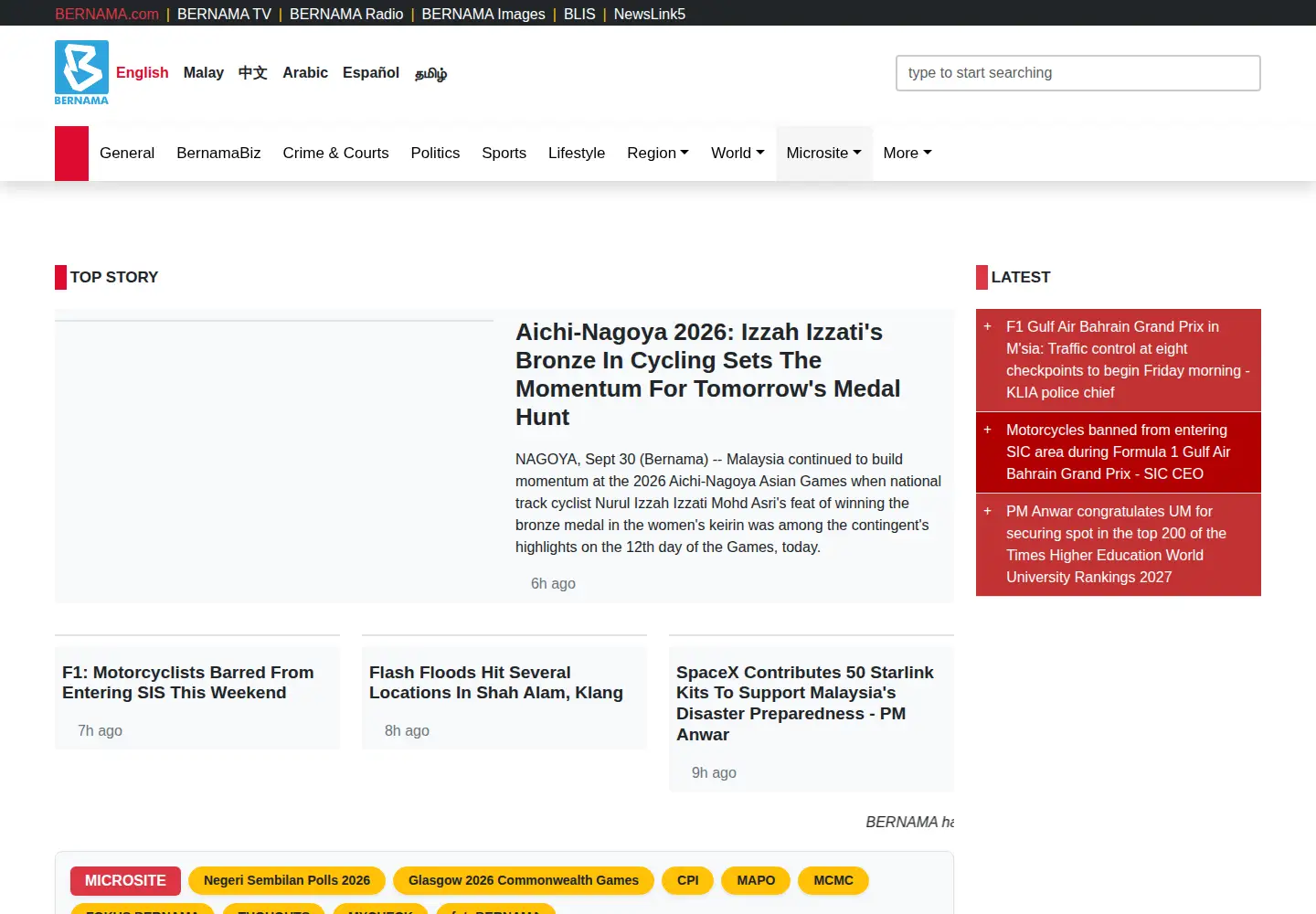Open the More dropdown menu
The image size is (1316, 914).
tap(907, 154)
